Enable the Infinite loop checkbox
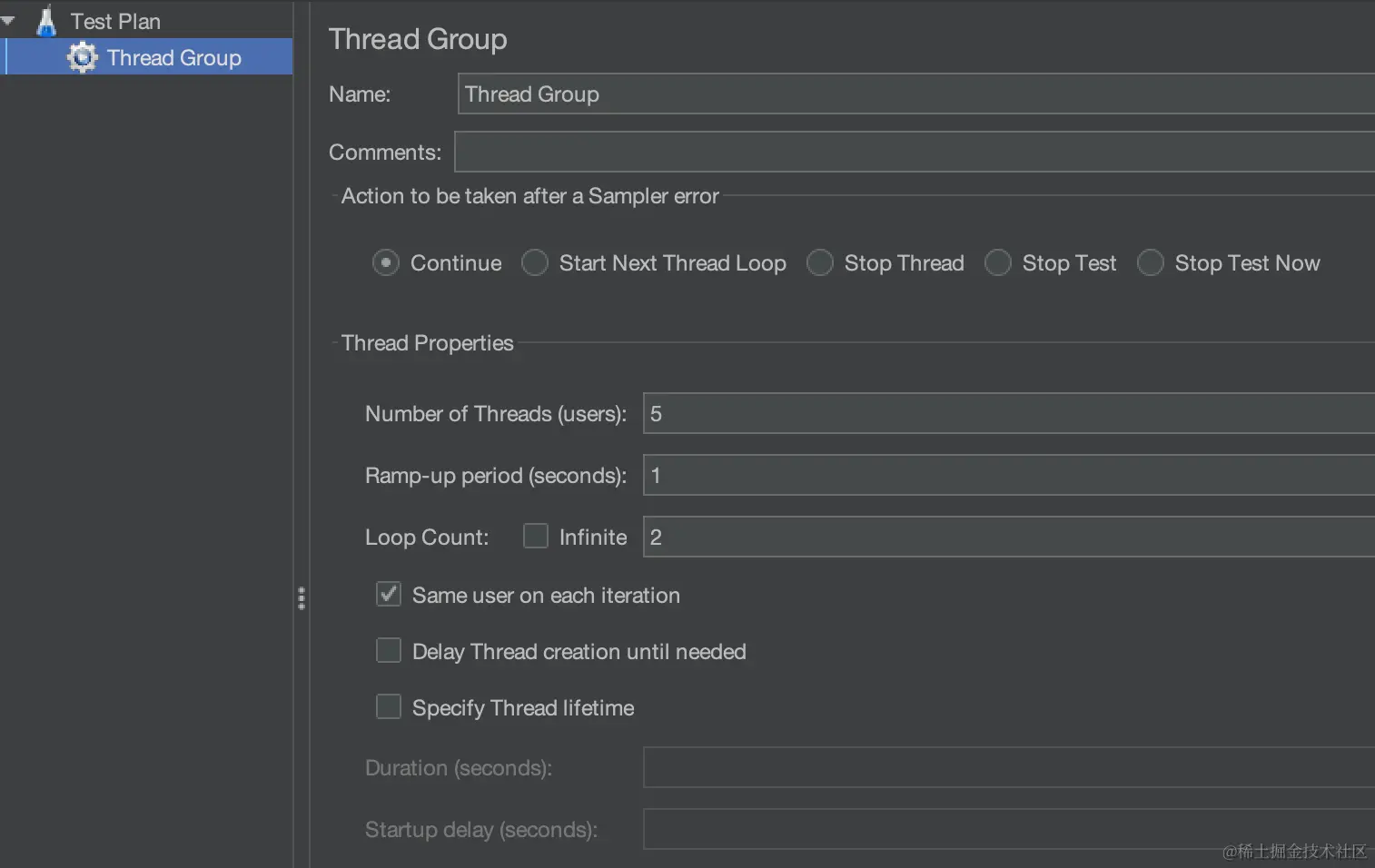 tap(535, 536)
